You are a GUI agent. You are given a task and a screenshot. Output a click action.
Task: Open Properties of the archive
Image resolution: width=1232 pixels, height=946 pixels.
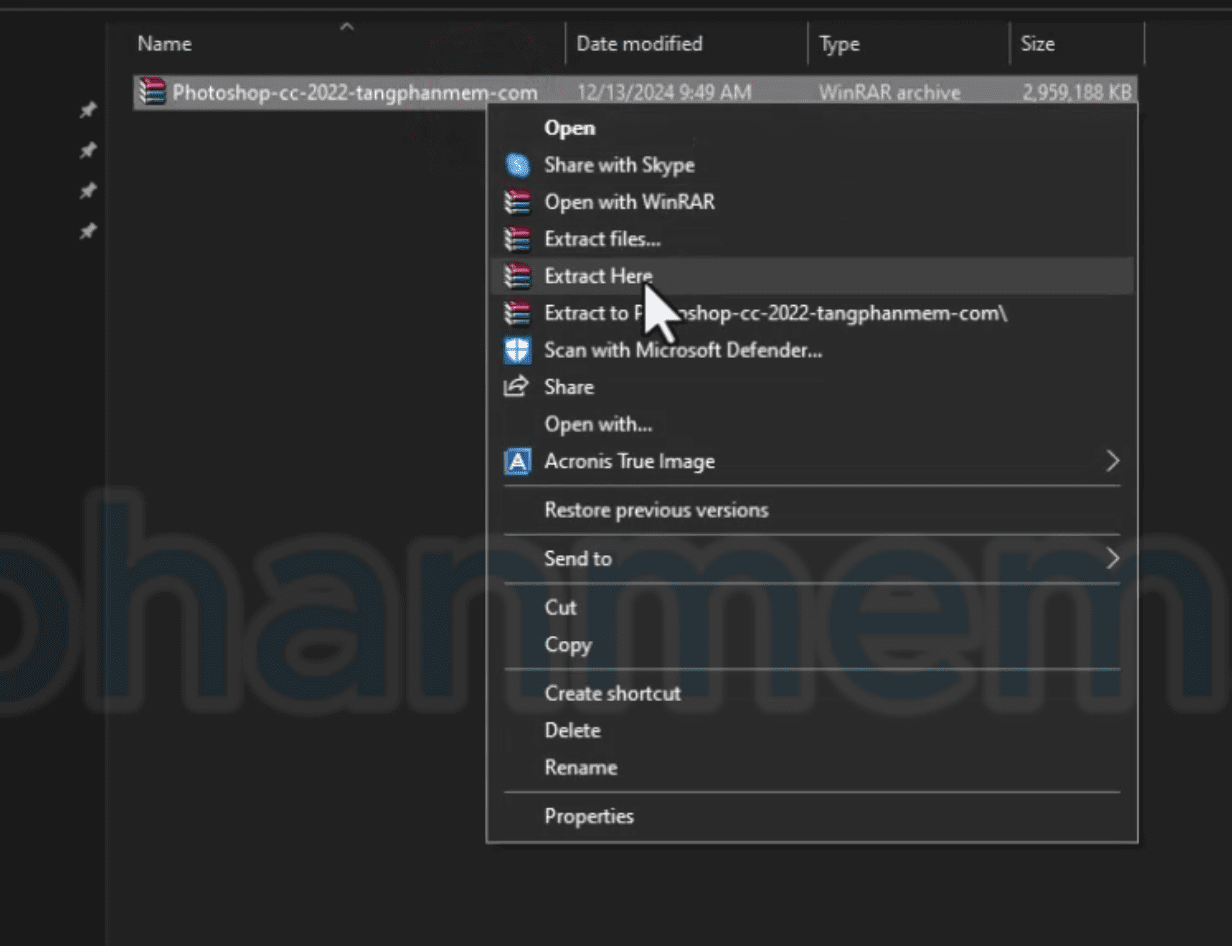[x=588, y=816]
